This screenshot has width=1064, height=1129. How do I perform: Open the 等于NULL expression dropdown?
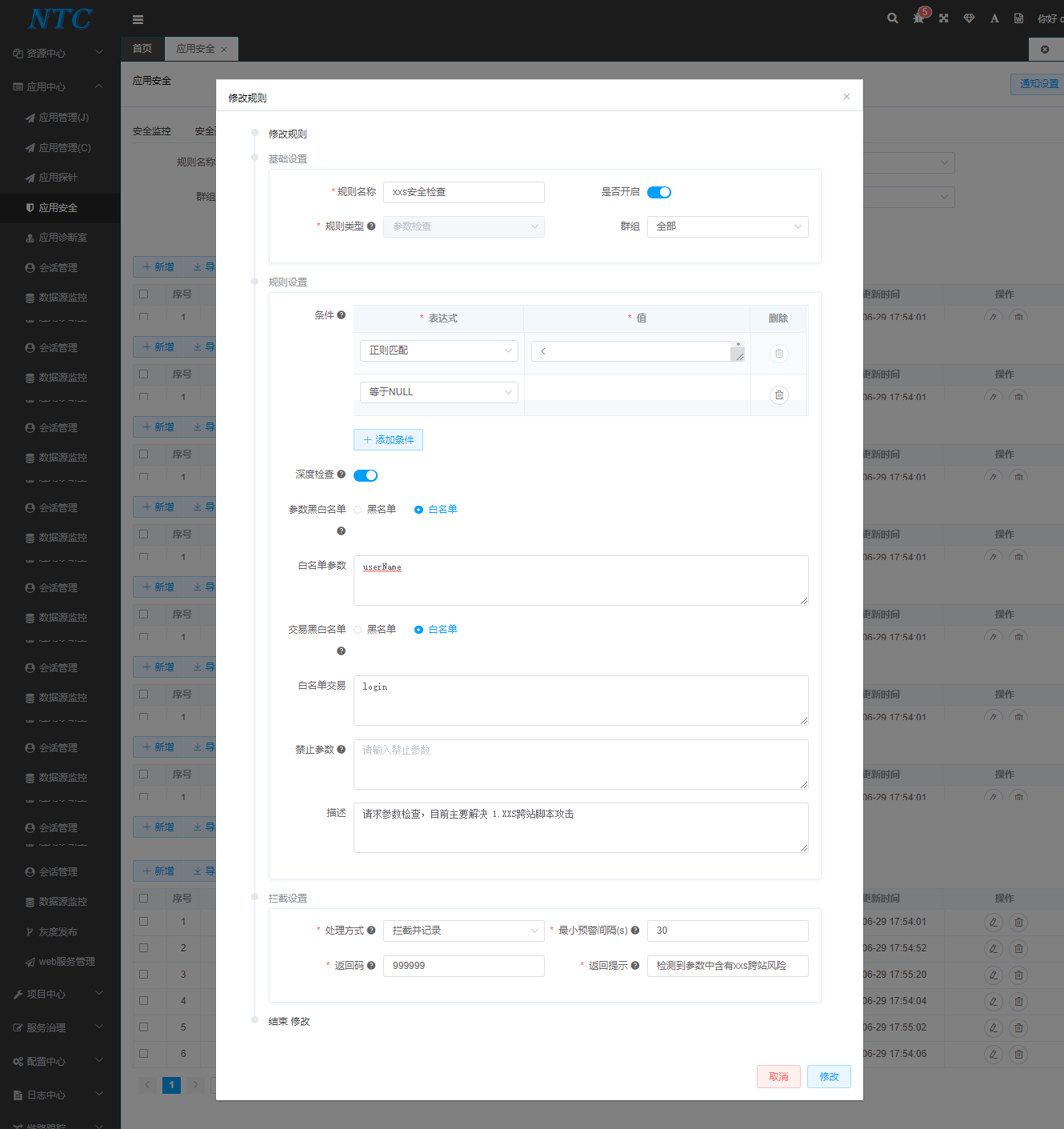click(439, 392)
